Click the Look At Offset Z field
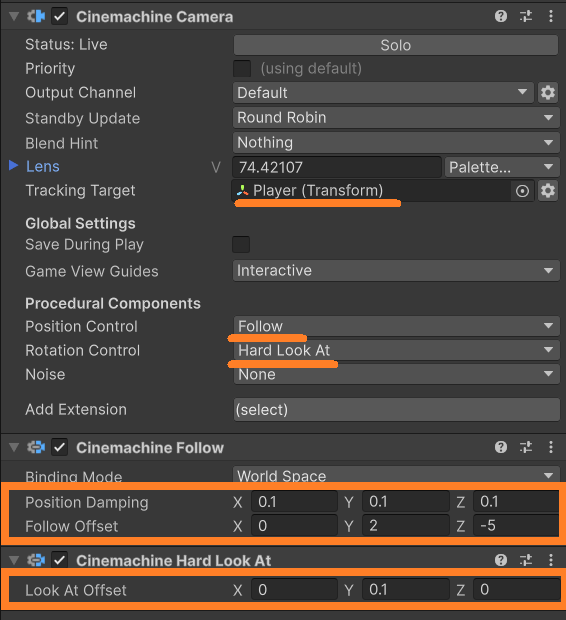The image size is (566, 620). tap(517, 590)
